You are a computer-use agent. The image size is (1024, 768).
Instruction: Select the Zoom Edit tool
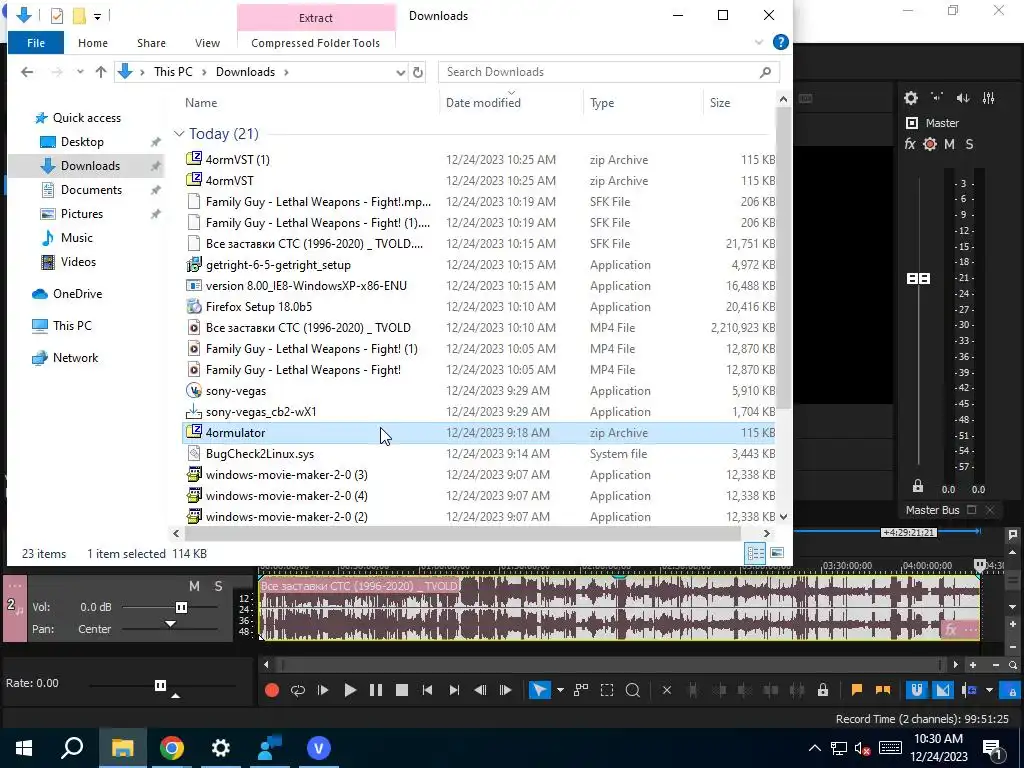click(632, 690)
